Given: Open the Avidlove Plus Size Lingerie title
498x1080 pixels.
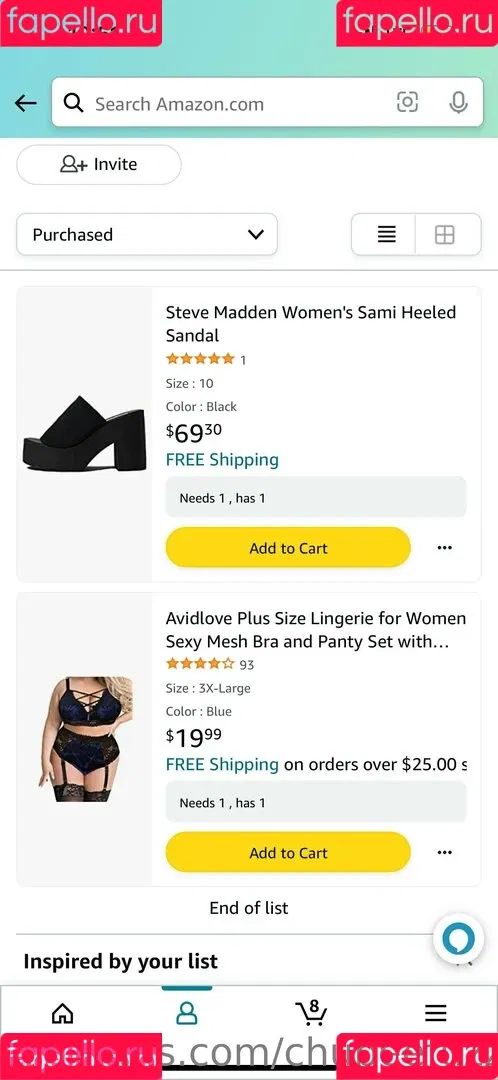Looking at the screenshot, I should (x=315, y=630).
